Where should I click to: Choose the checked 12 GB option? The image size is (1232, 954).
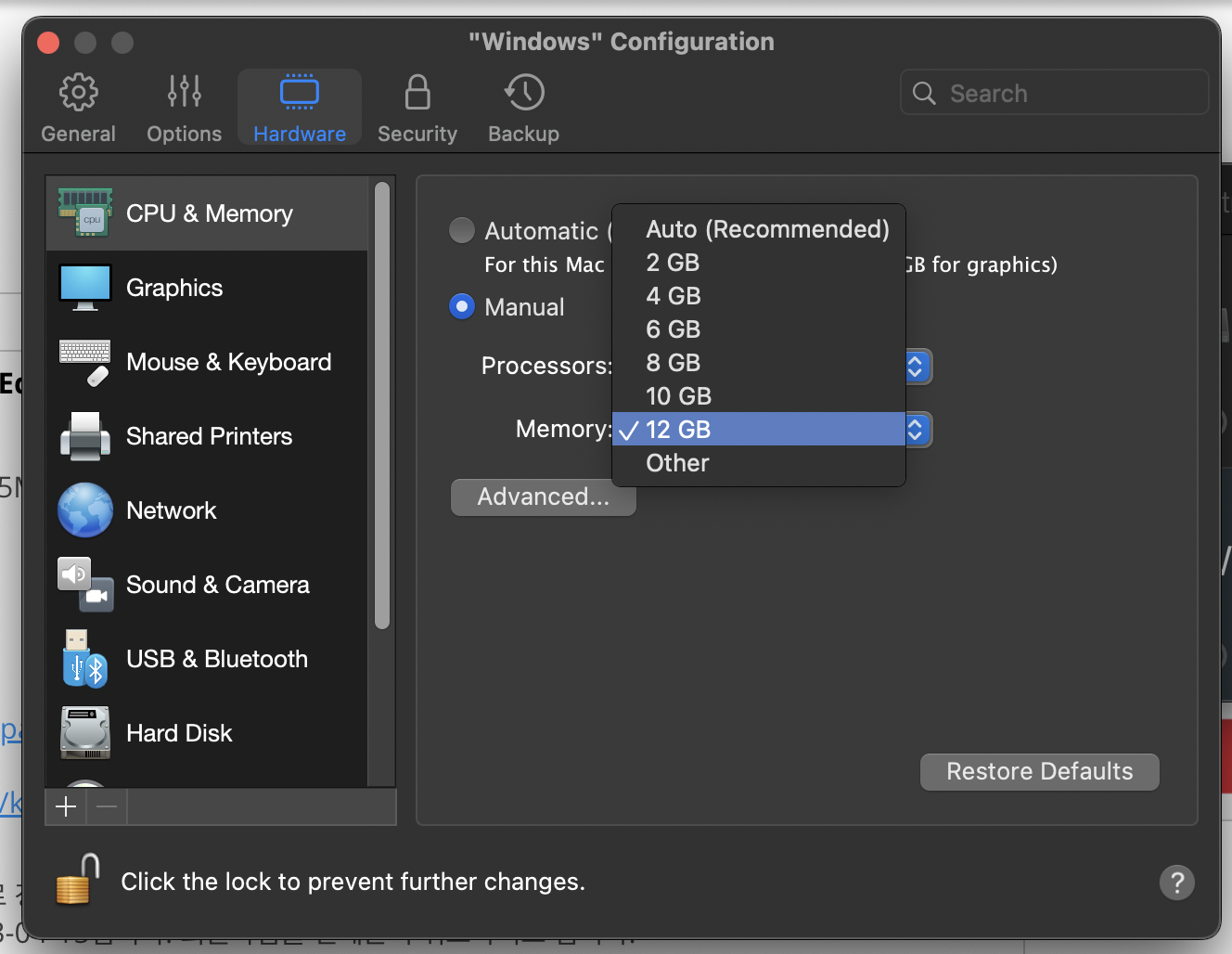tap(759, 429)
